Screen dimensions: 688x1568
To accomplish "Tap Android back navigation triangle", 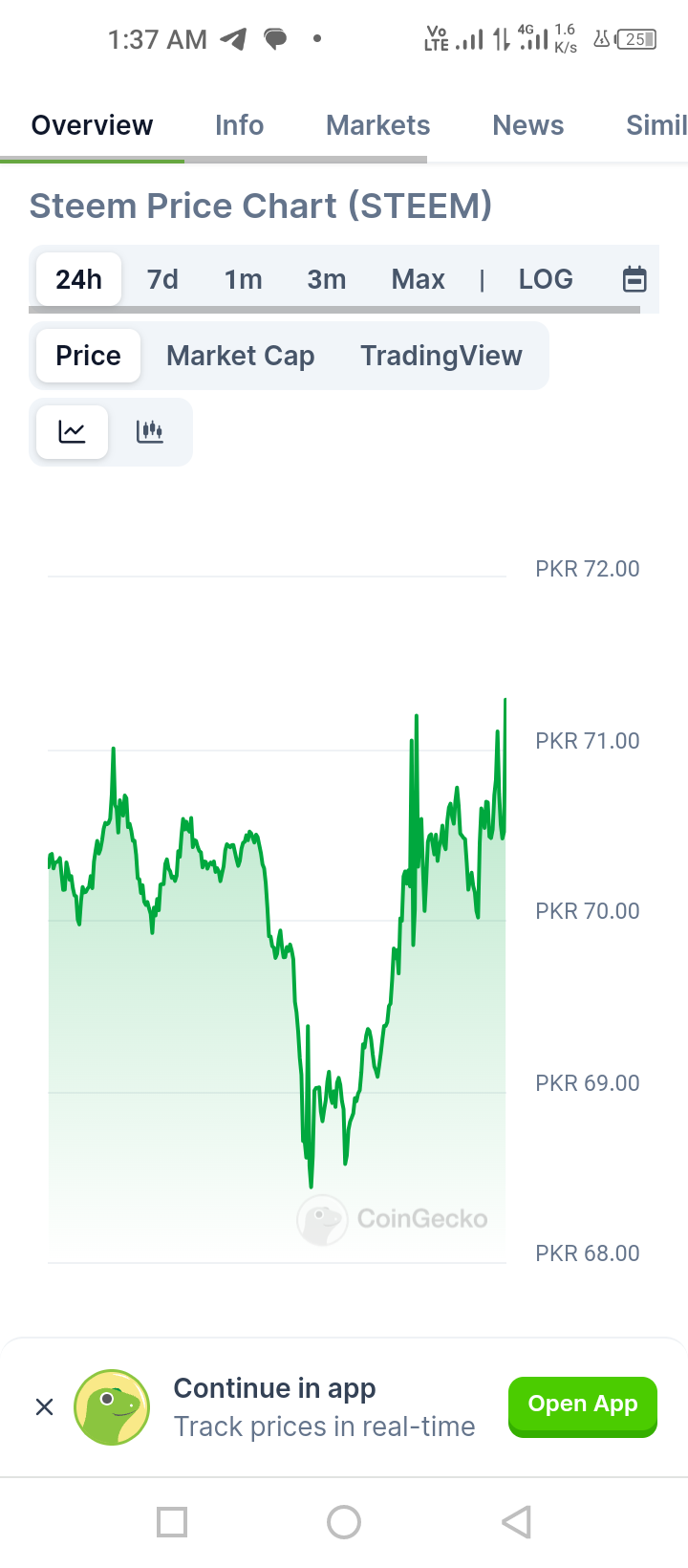I will [x=516, y=1521].
